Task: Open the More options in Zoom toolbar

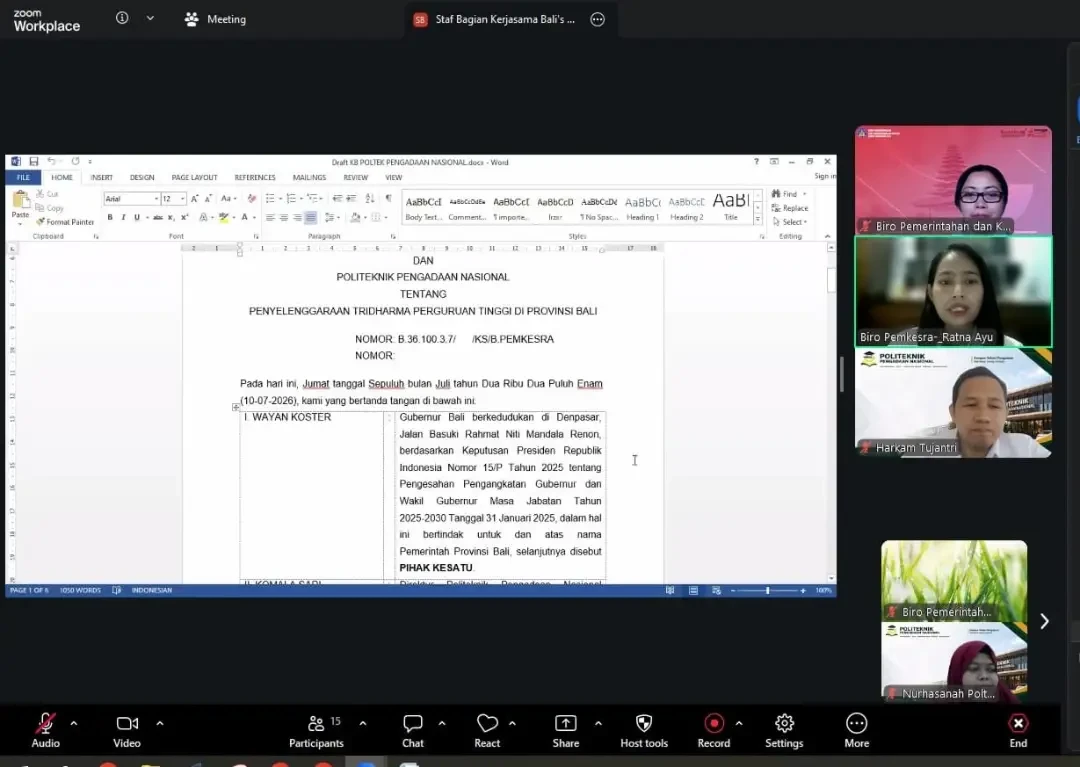Action: coord(856,731)
